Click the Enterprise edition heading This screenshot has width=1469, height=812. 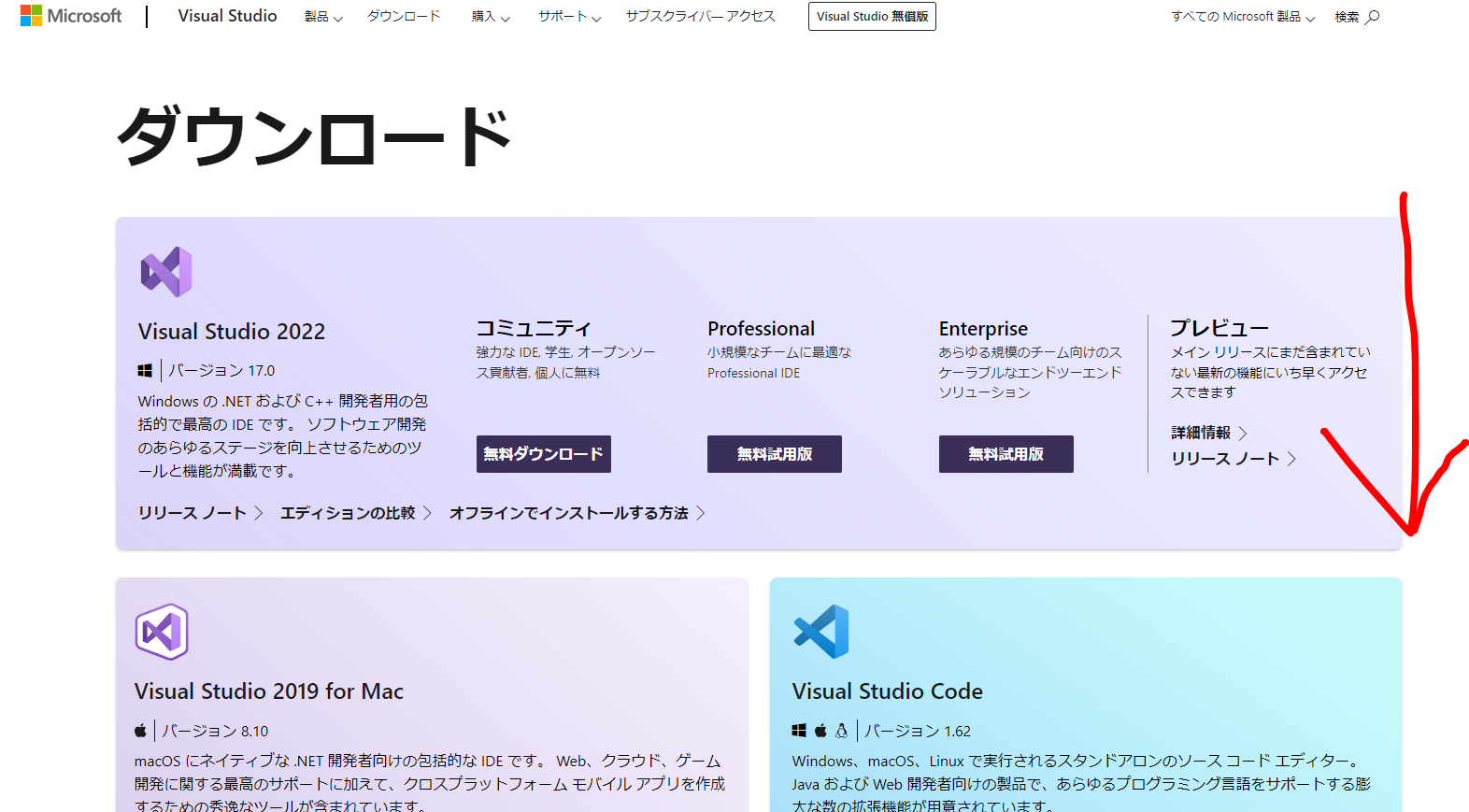coord(983,329)
